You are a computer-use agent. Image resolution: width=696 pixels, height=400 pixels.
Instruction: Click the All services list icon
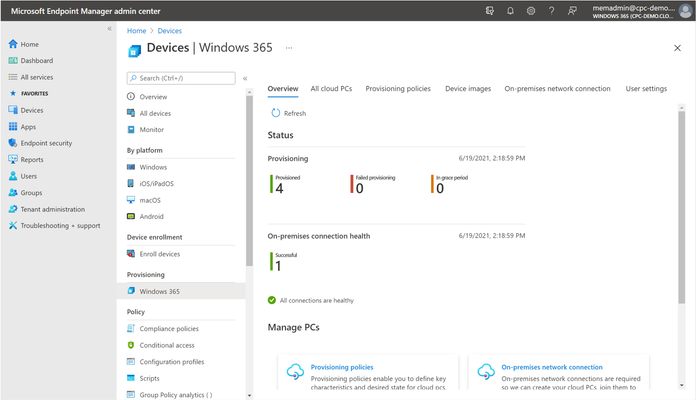(13, 77)
